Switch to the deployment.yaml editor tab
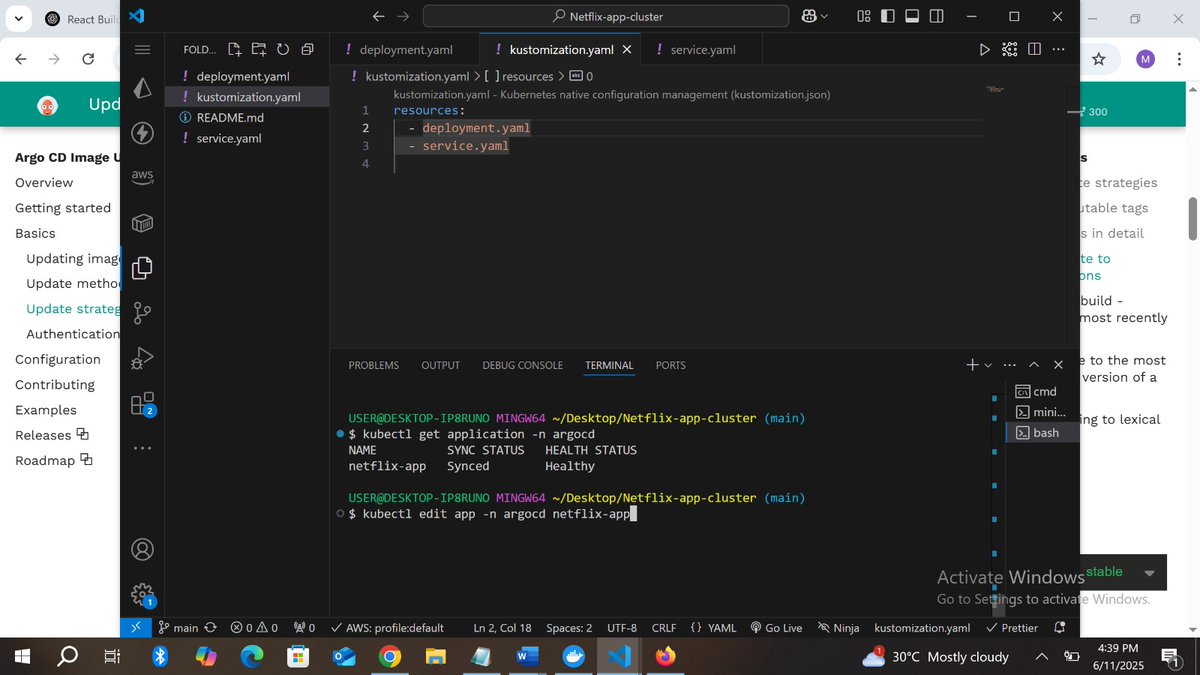The image size is (1200, 675). click(x=405, y=49)
